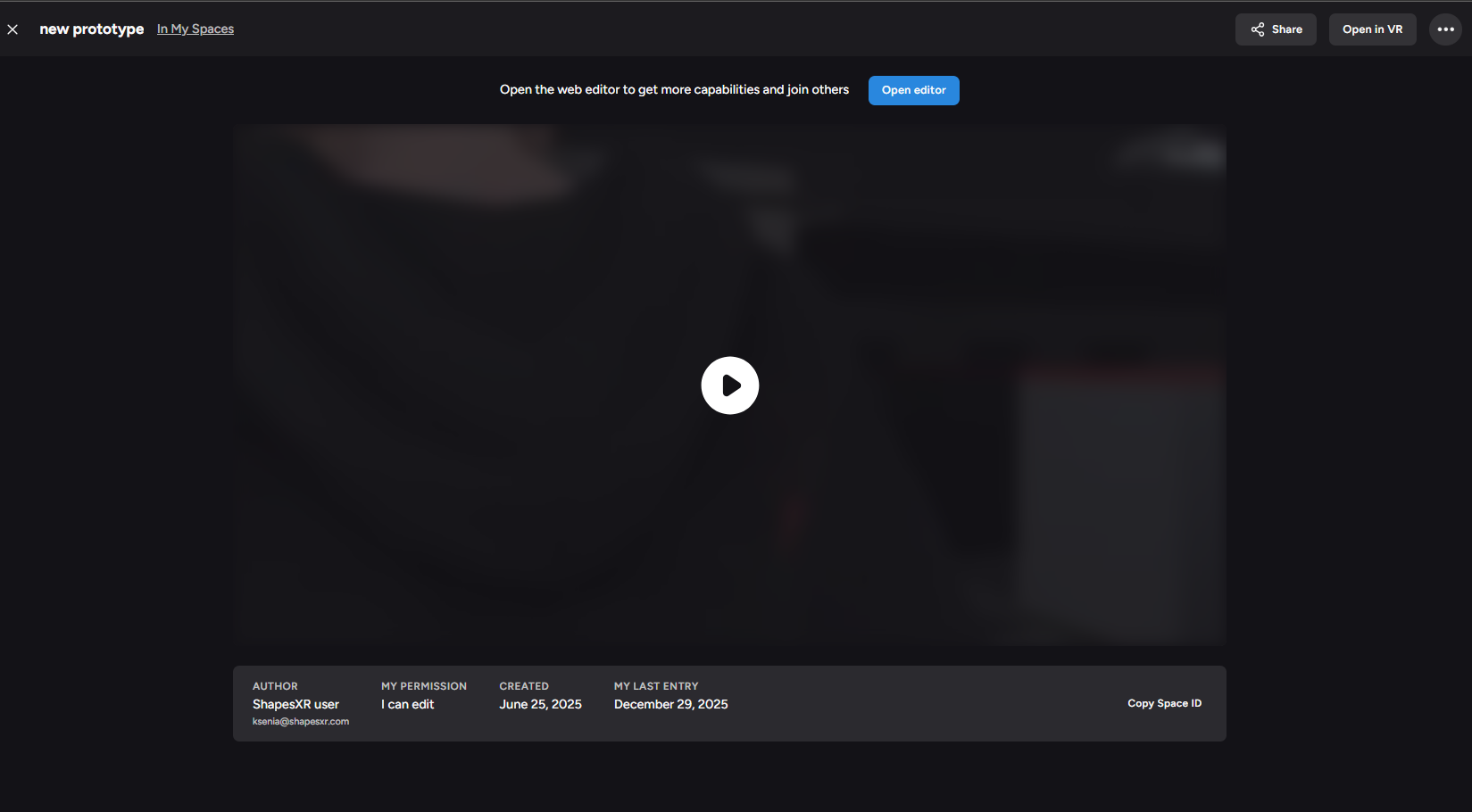Click the web editor capabilities banner text

pyautogui.click(x=674, y=90)
